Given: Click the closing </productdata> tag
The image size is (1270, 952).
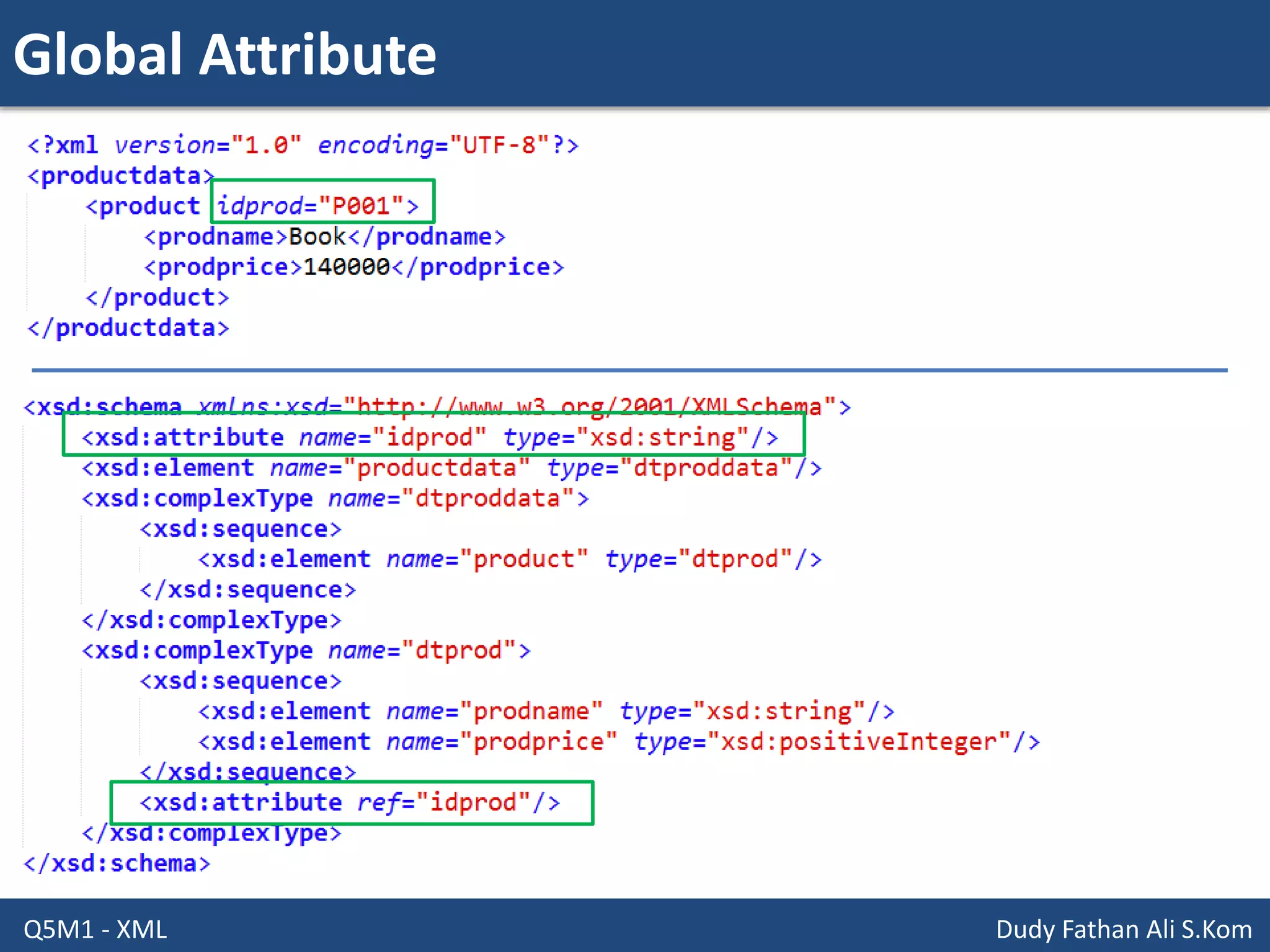Looking at the screenshot, I should click(128, 327).
